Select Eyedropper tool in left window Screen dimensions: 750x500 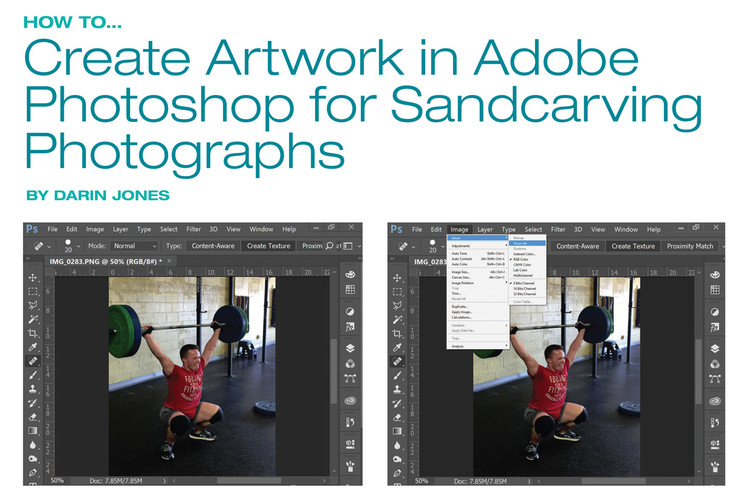coord(33,347)
